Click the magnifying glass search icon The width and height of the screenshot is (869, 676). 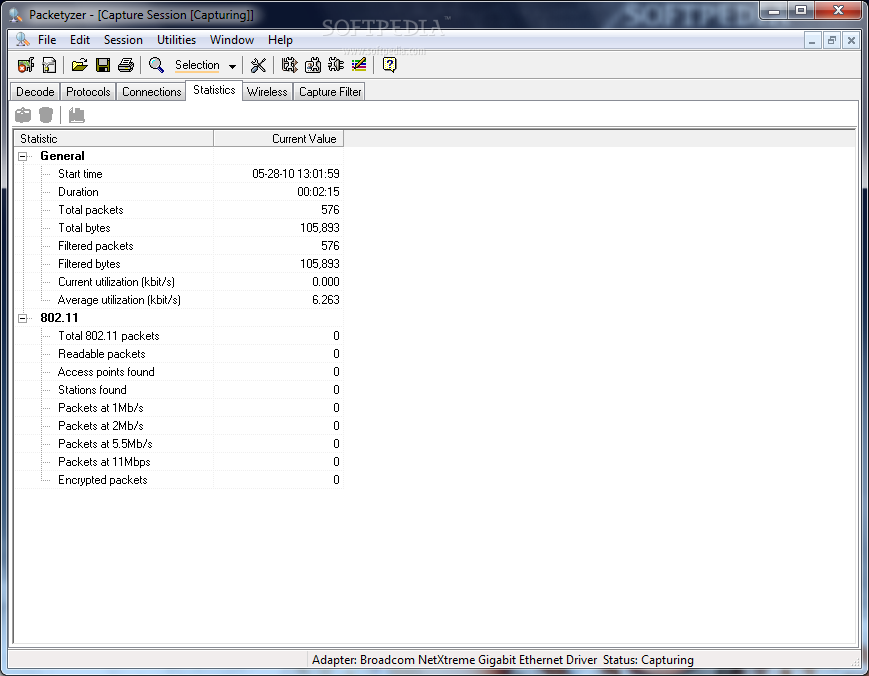[156, 65]
